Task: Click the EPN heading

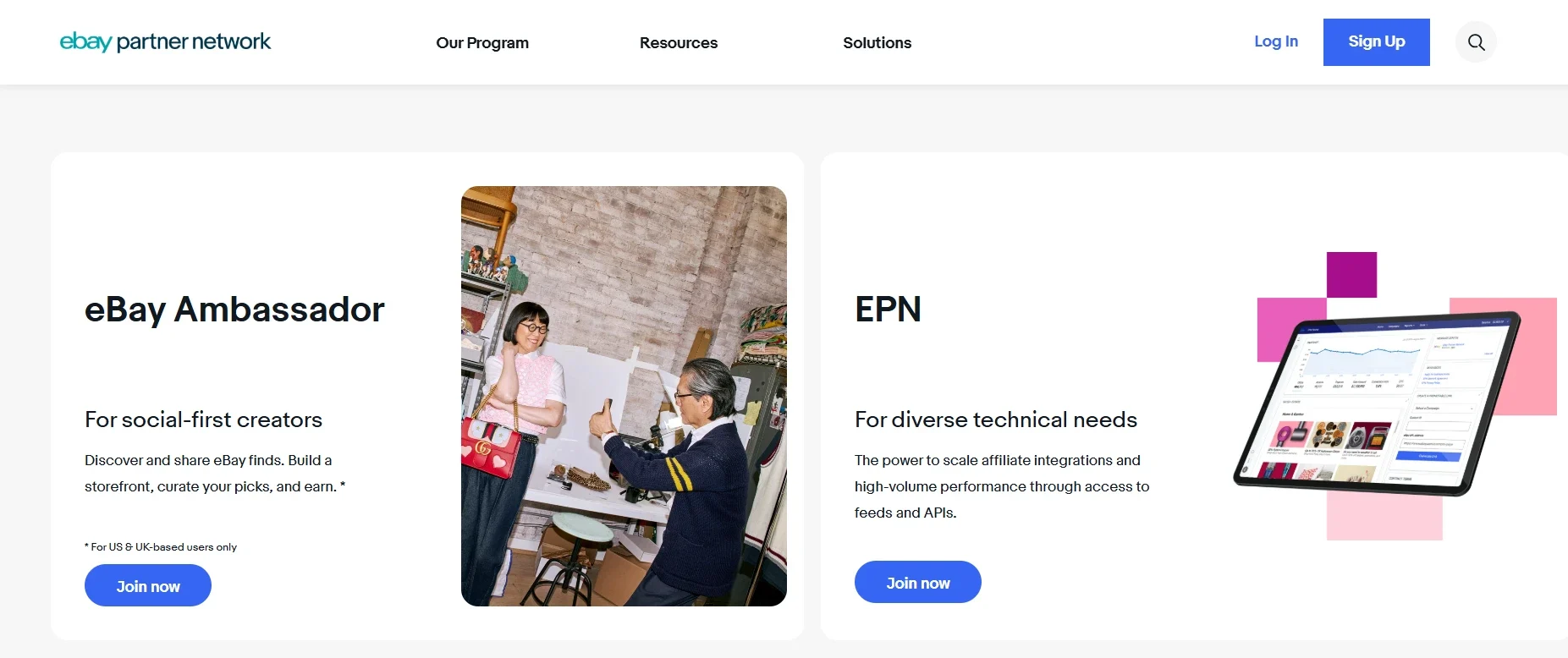Action: pyautogui.click(x=888, y=310)
